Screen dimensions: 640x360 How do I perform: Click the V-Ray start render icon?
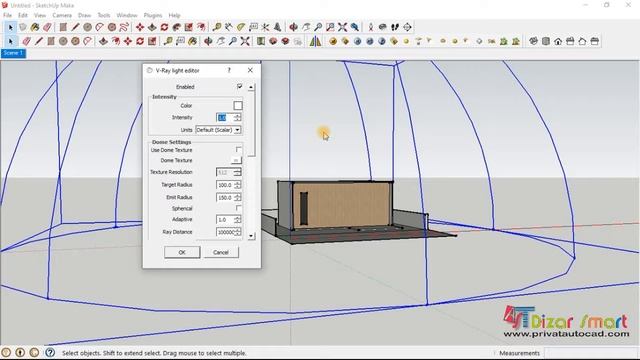(358, 41)
